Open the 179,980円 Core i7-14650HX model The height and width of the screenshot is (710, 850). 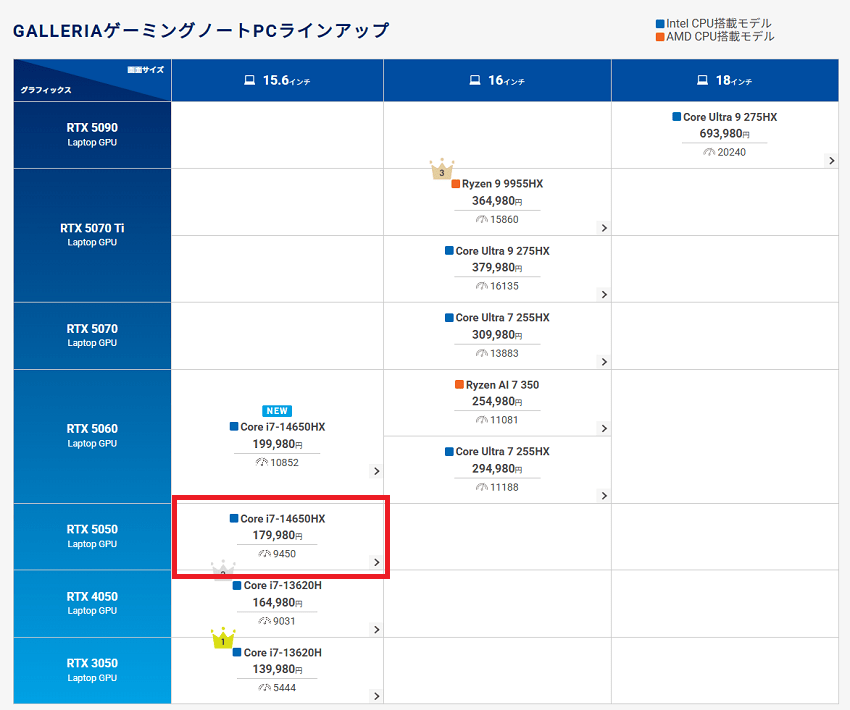(277, 536)
